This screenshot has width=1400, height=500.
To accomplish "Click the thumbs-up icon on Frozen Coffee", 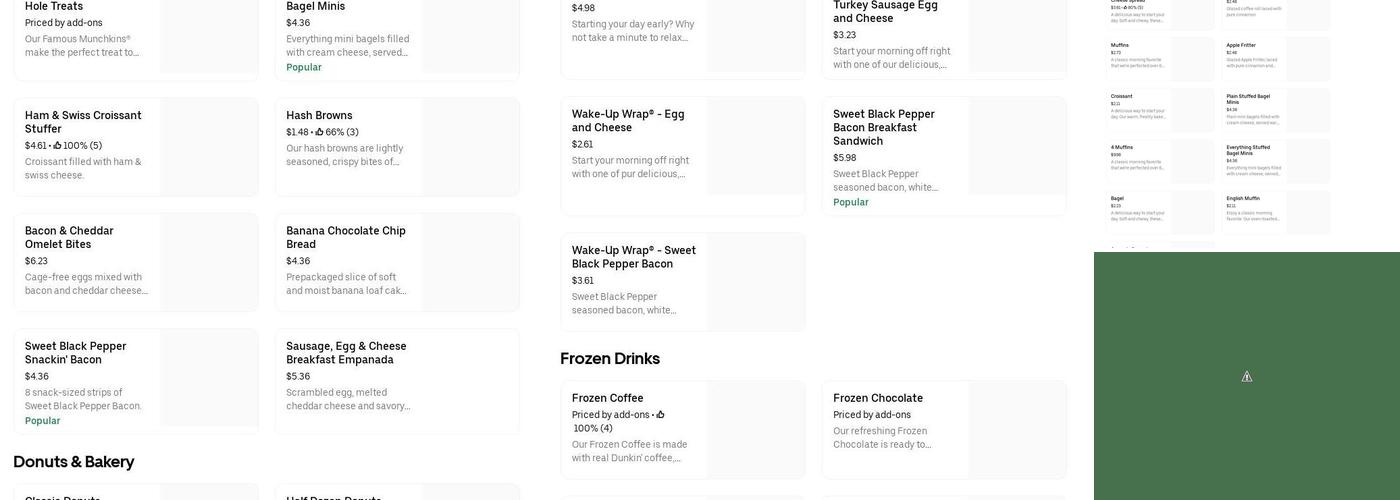I will pyautogui.click(x=660, y=415).
